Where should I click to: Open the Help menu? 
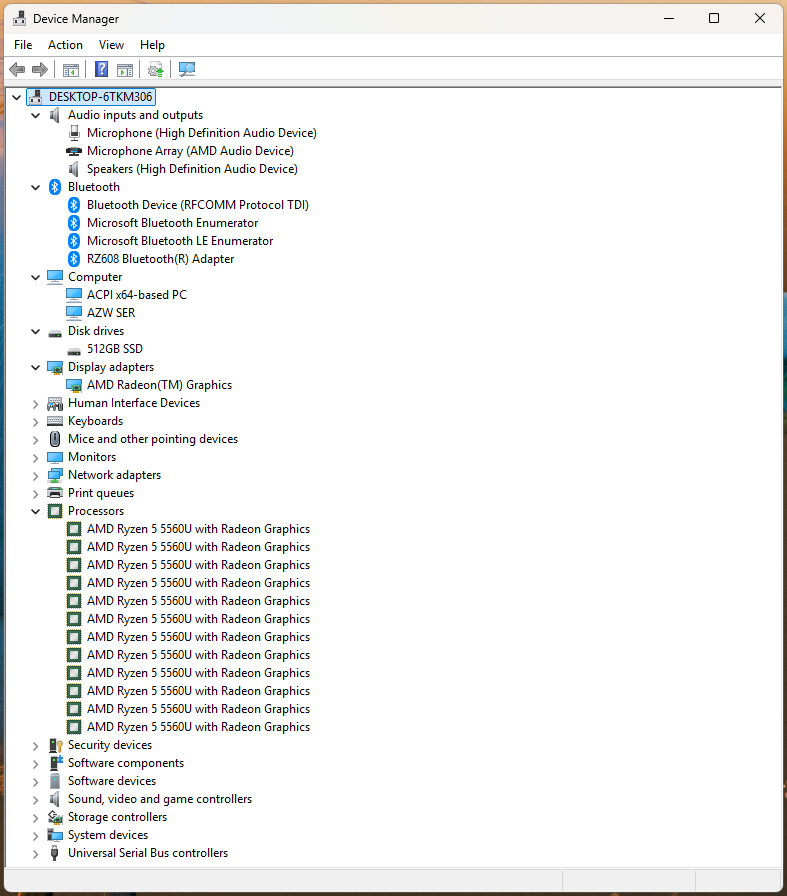[152, 45]
